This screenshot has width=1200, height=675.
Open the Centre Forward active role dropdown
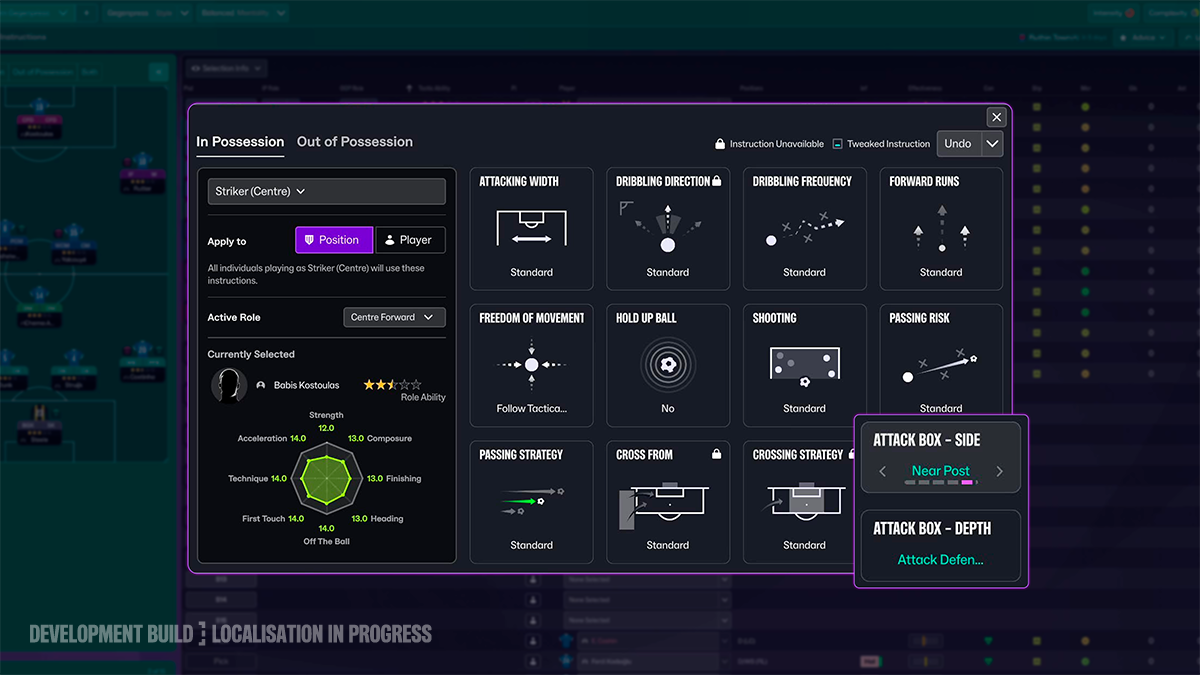(394, 317)
